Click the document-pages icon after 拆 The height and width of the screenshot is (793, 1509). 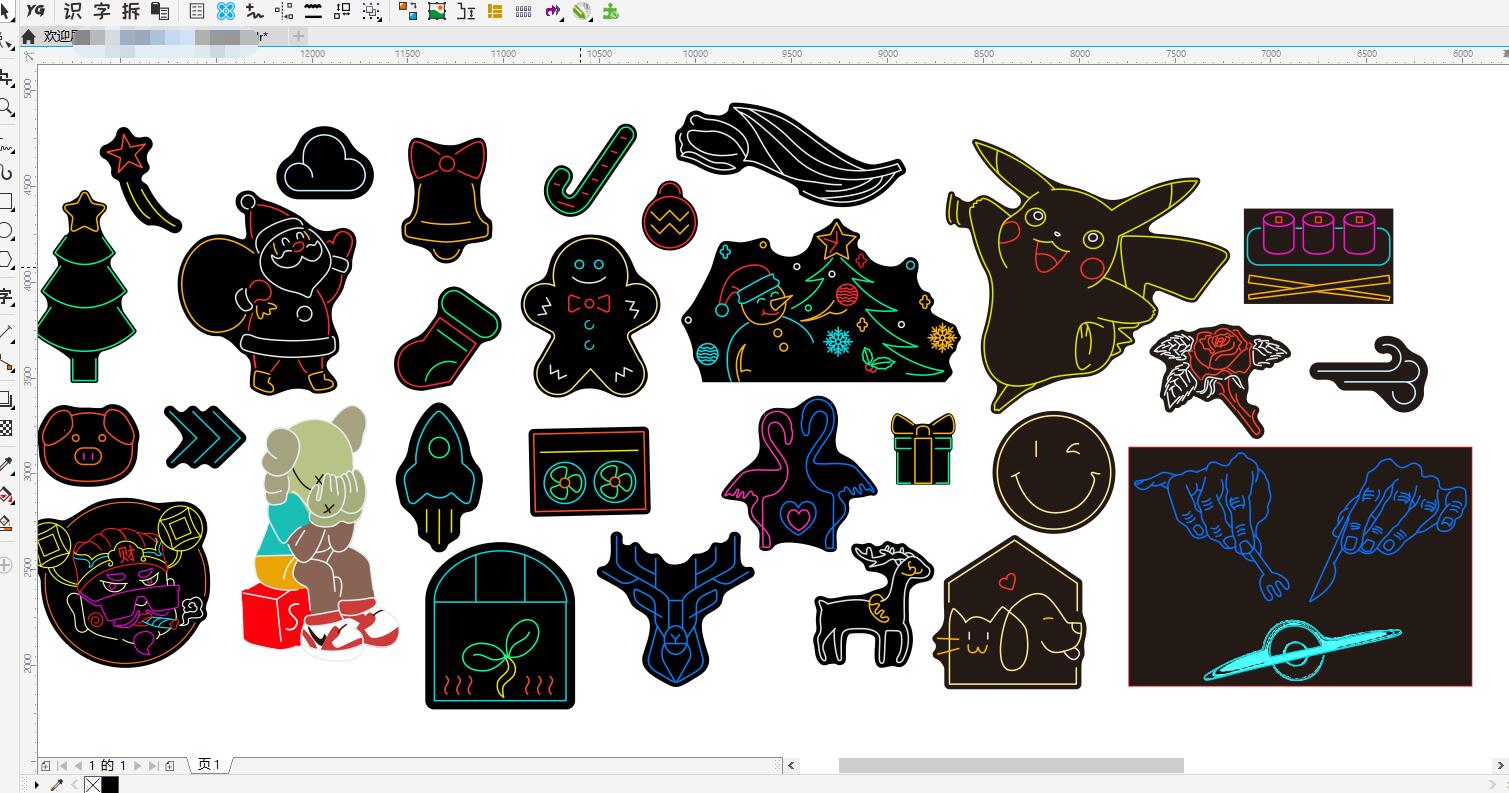coord(159,11)
